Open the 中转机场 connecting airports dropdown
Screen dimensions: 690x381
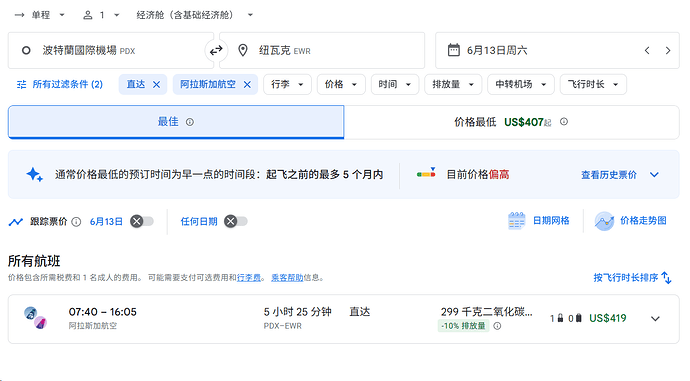tap(521, 84)
